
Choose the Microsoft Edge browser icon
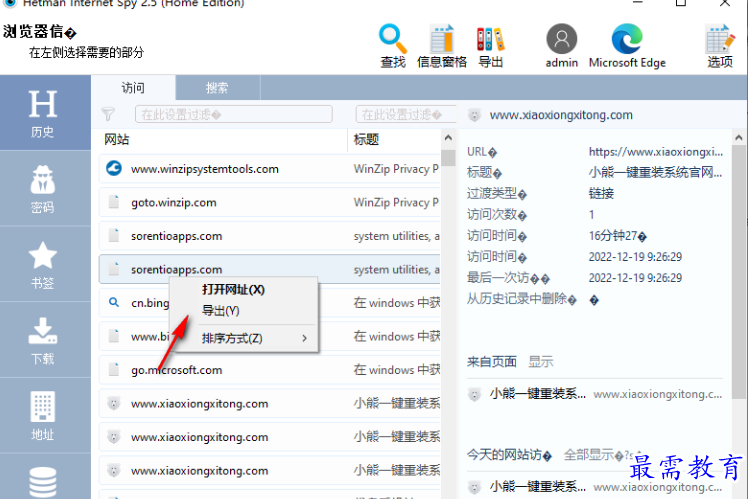click(627, 39)
